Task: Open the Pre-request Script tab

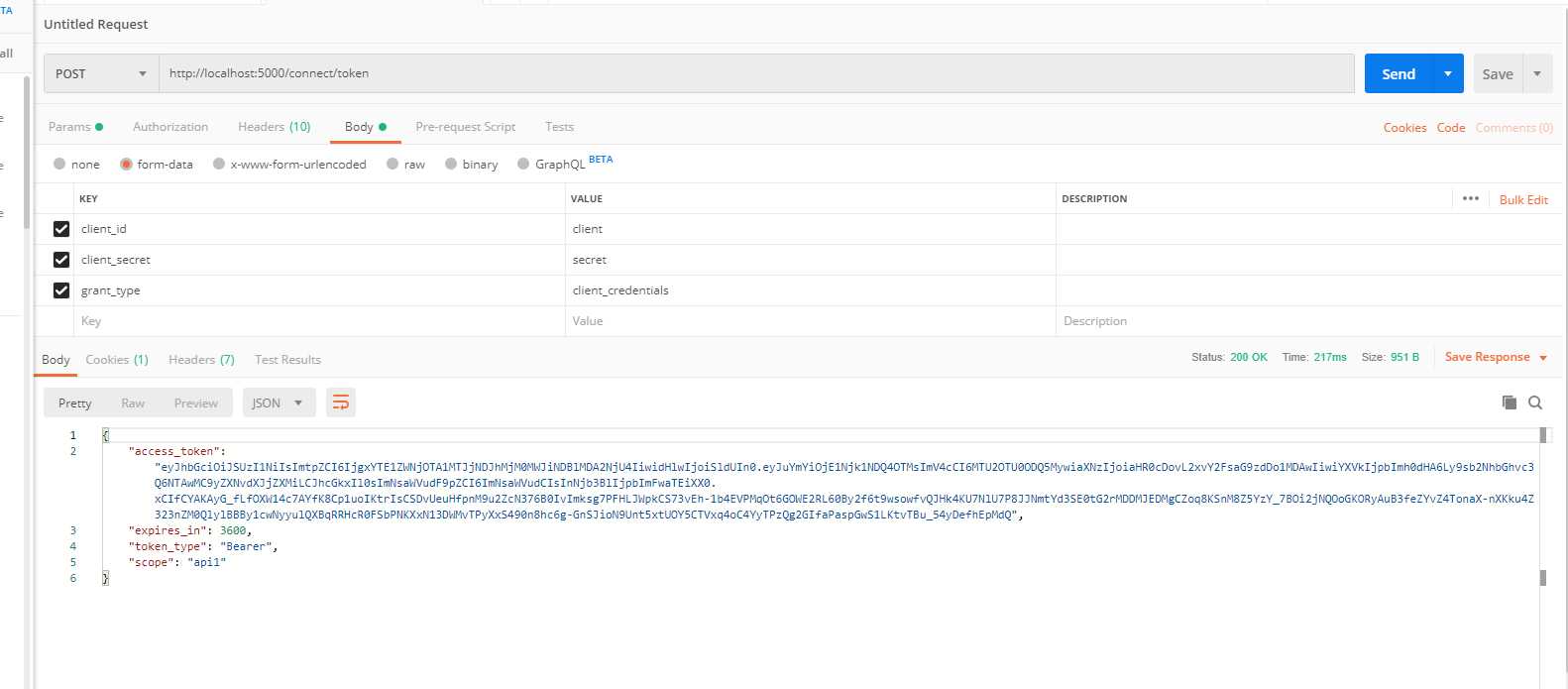Action: [466, 127]
